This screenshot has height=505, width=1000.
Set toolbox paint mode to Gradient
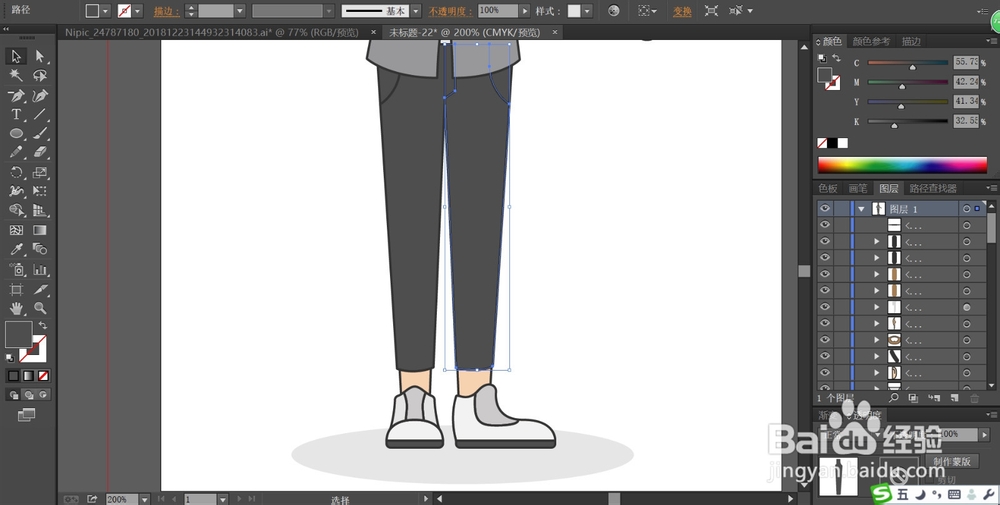coord(28,376)
